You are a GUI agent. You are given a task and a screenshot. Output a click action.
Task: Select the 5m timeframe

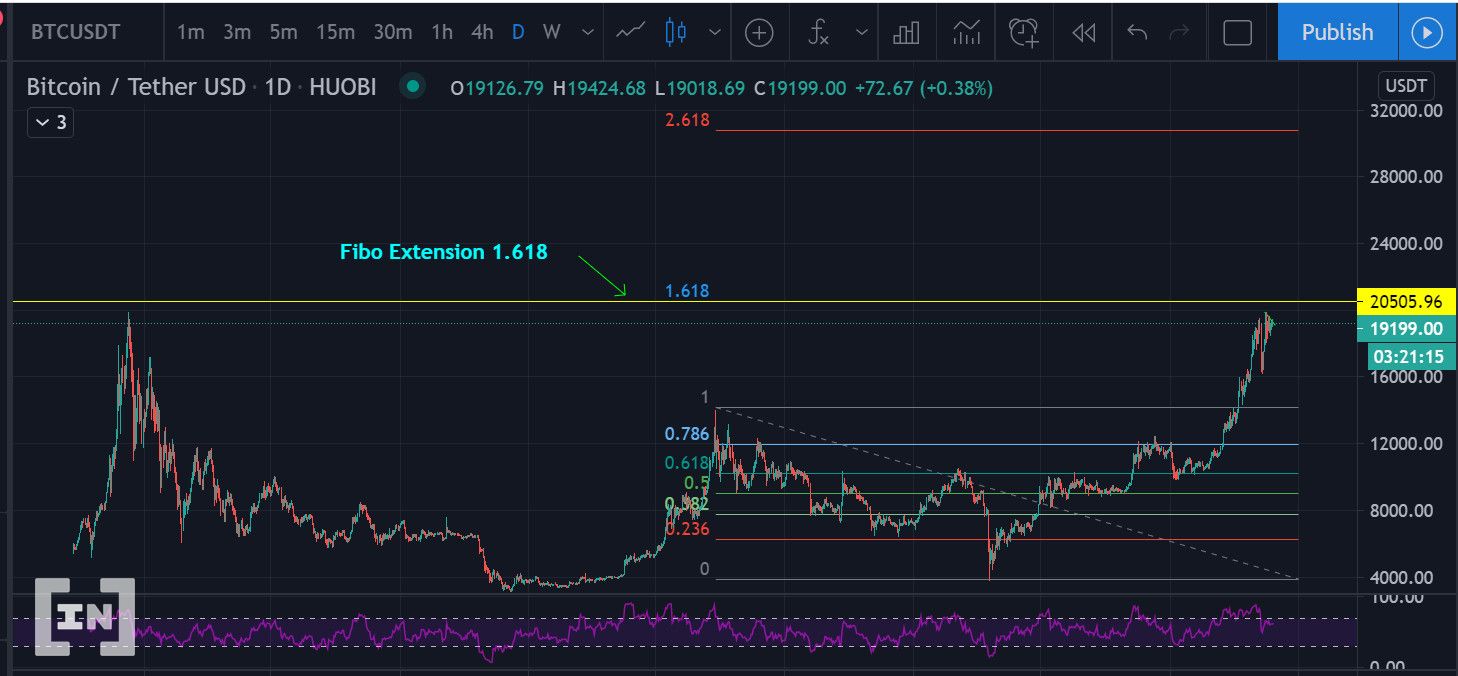click(x=283, y=32)
